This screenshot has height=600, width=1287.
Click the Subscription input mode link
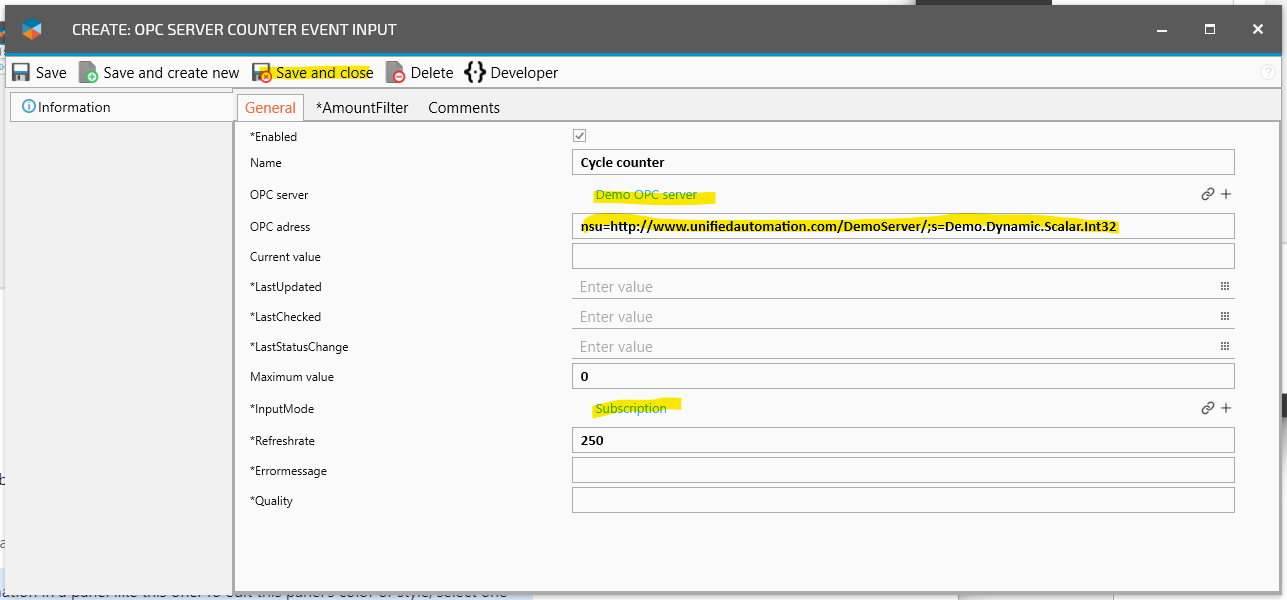click(x=631, y=408)
